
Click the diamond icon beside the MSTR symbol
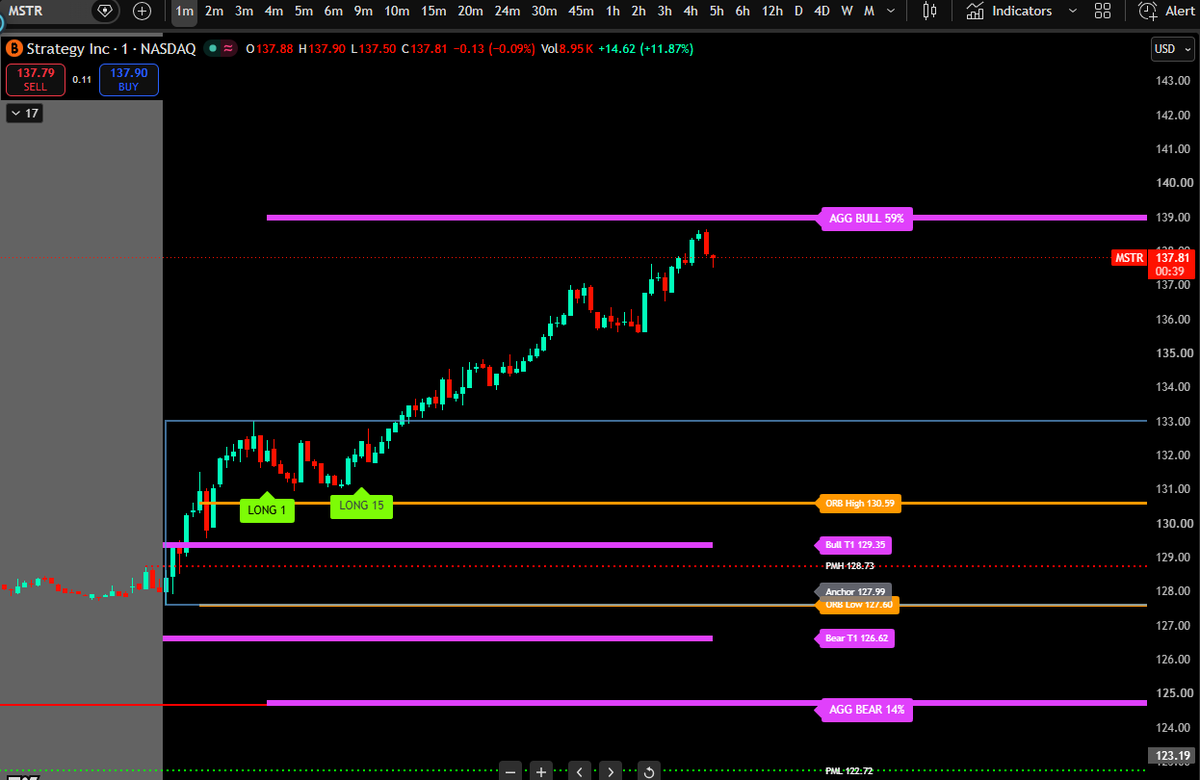105,11
